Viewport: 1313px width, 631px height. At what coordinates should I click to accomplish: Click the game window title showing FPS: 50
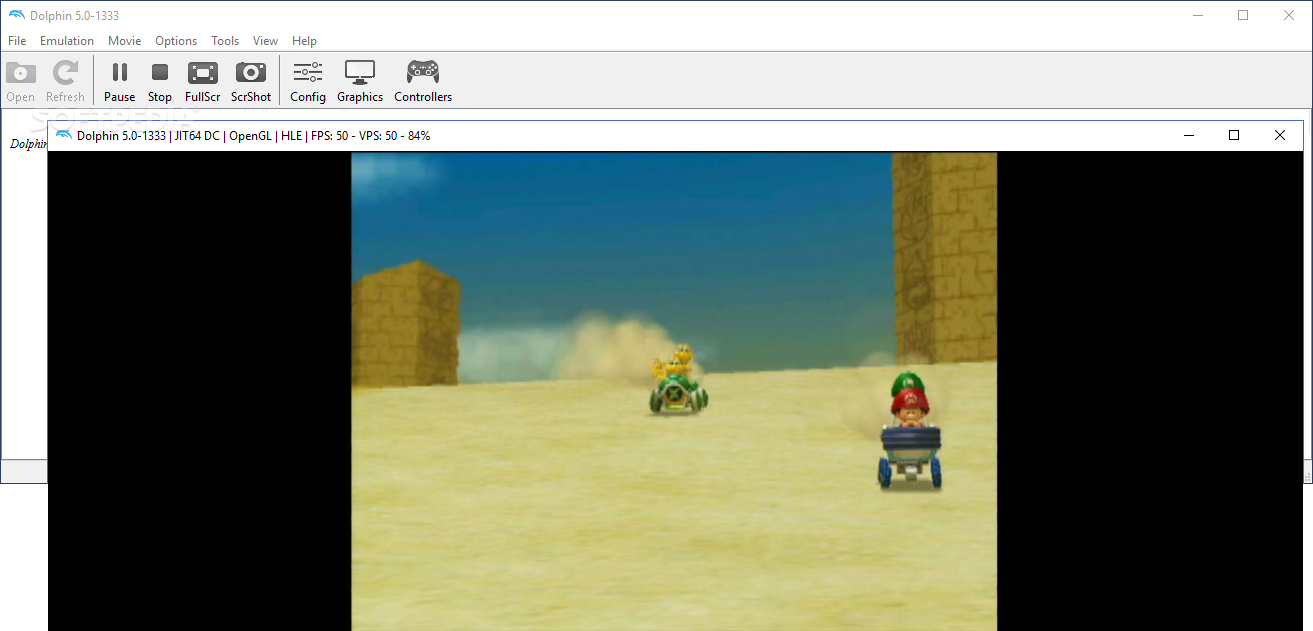pos(253,135)
